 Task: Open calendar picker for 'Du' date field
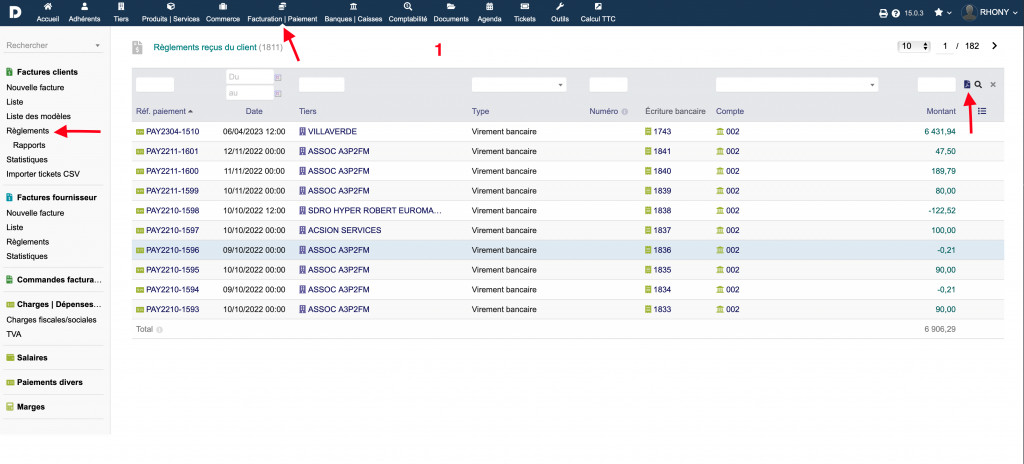[x=279, y=77]
